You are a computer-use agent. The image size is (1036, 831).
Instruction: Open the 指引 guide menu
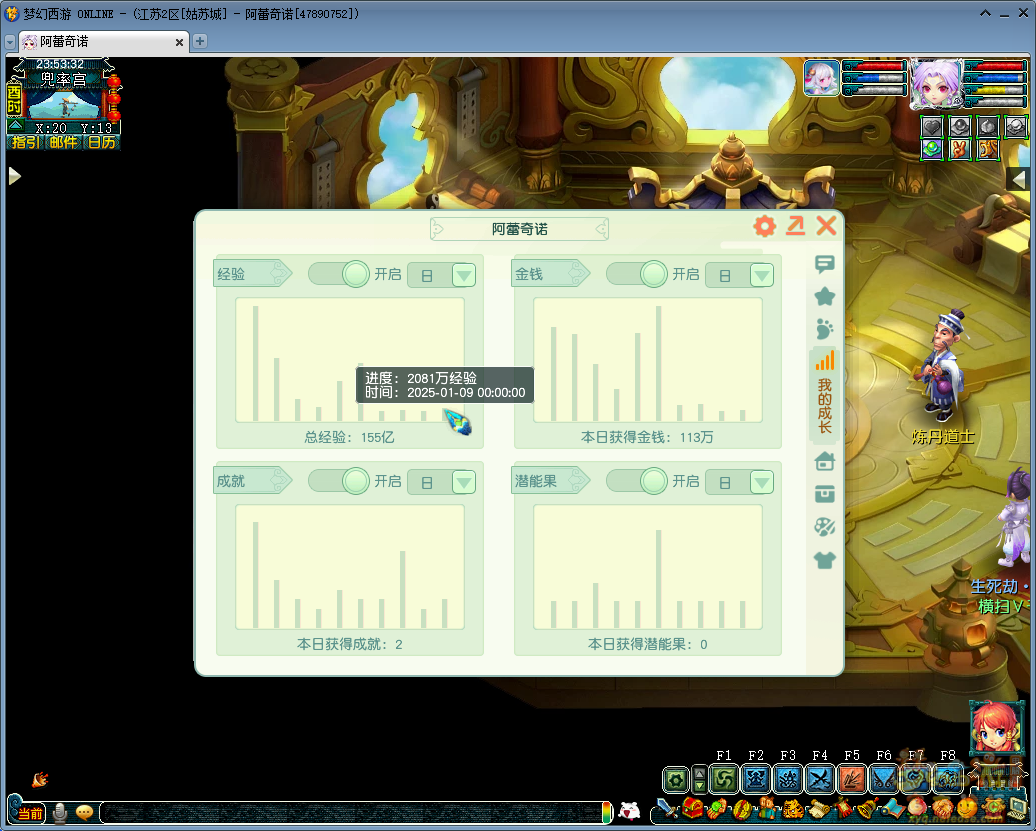[x=26, y=141]
